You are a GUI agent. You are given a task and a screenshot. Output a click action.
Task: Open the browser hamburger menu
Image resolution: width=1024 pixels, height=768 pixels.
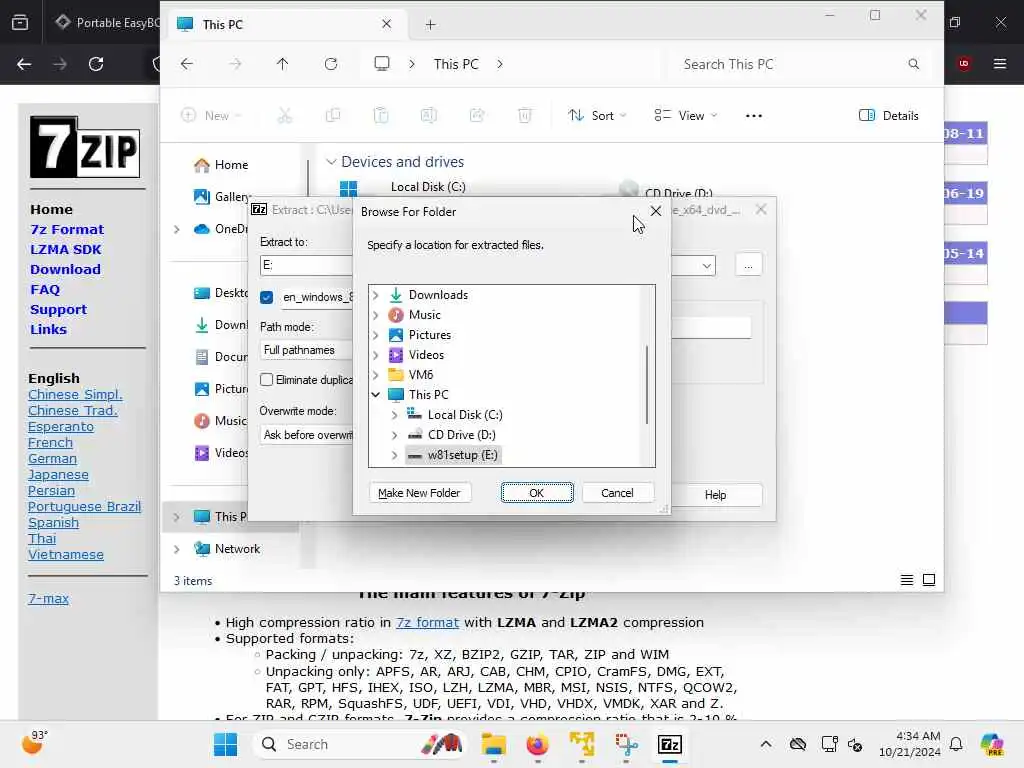[x=1000, y=64]
